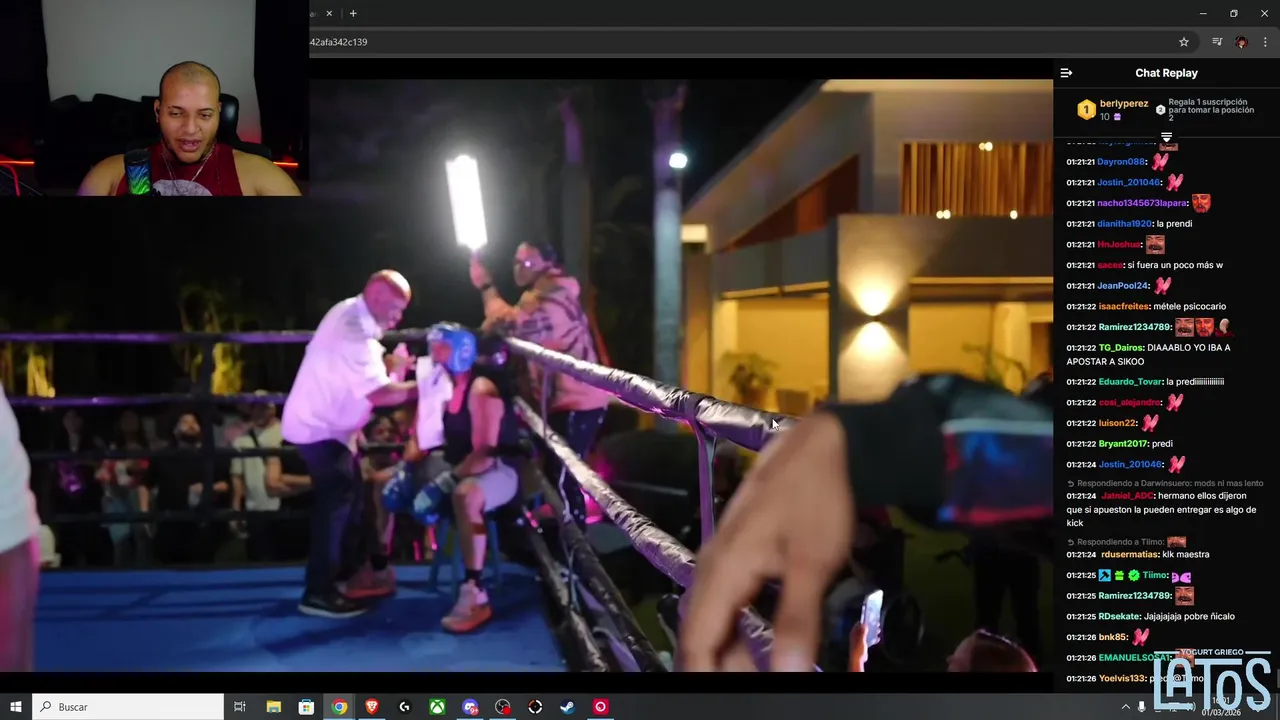Image resolution: width=1280 pixels, height=720 pixels.
Task: Open the red circular app on the taskbar
Action: click(x=600, y=707)
